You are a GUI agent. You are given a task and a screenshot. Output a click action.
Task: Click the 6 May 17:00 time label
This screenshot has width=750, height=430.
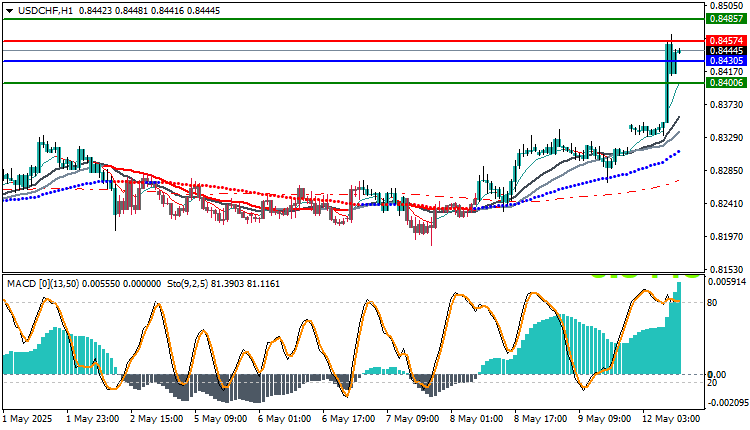[x=349, y=419]
